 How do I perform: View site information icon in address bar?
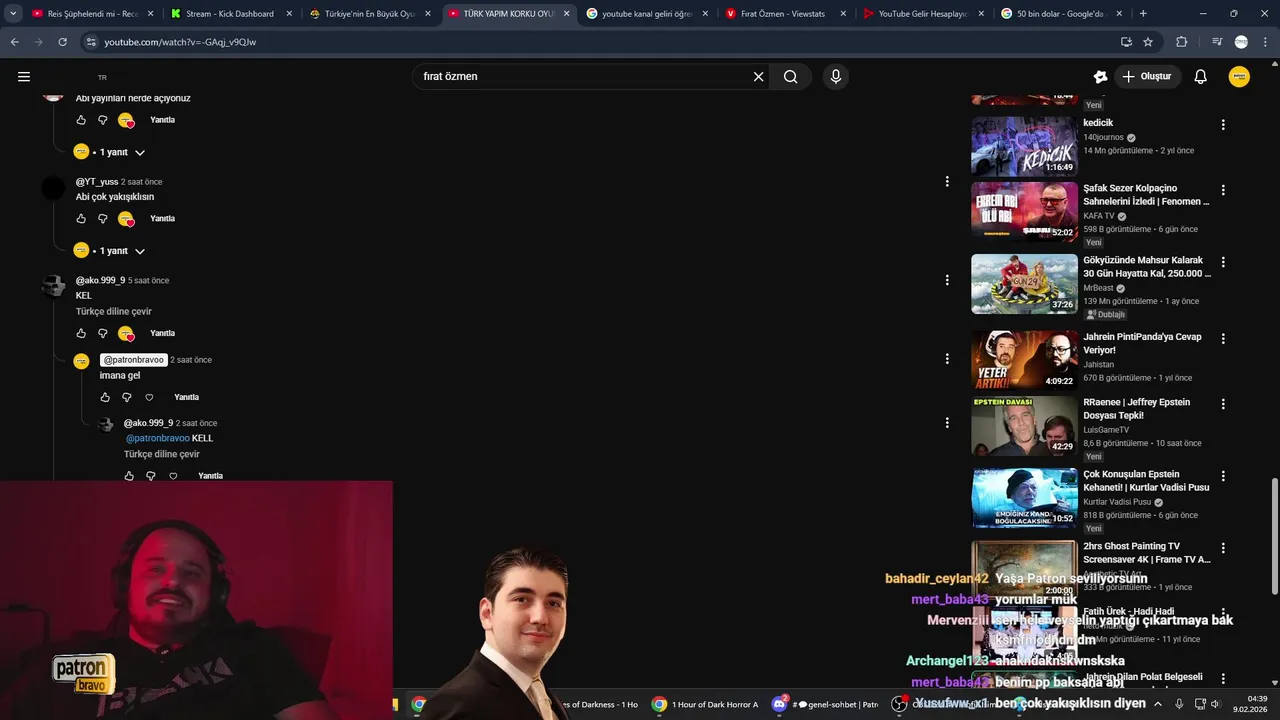[91, 42]
